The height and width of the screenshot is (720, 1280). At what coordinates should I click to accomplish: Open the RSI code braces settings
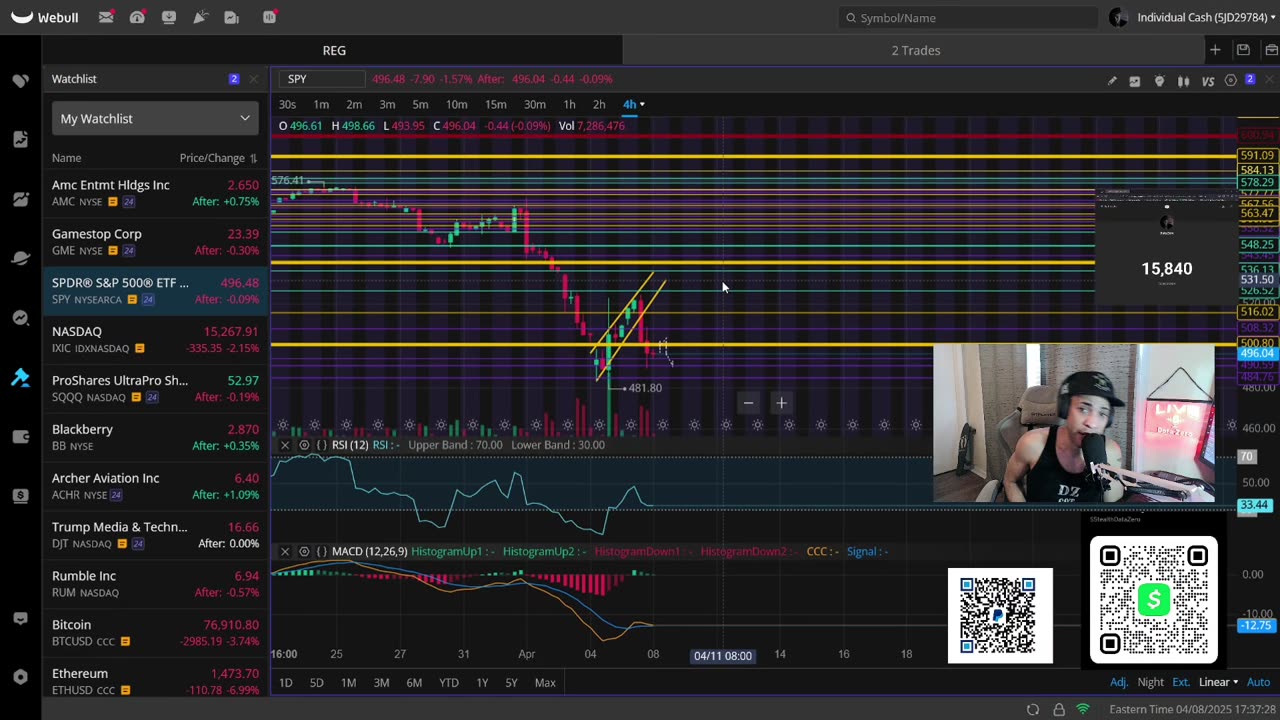321,445
